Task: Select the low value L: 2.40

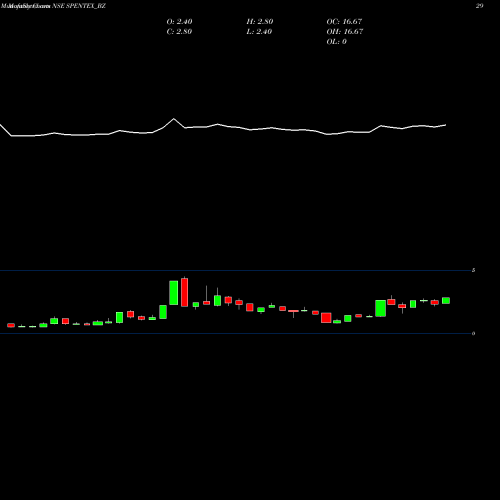Action: (259, 32)
